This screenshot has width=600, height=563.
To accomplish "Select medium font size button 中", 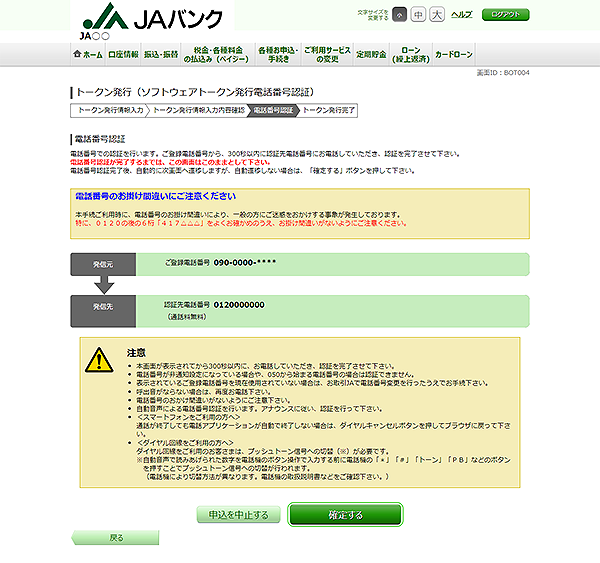I will (418, 15).
